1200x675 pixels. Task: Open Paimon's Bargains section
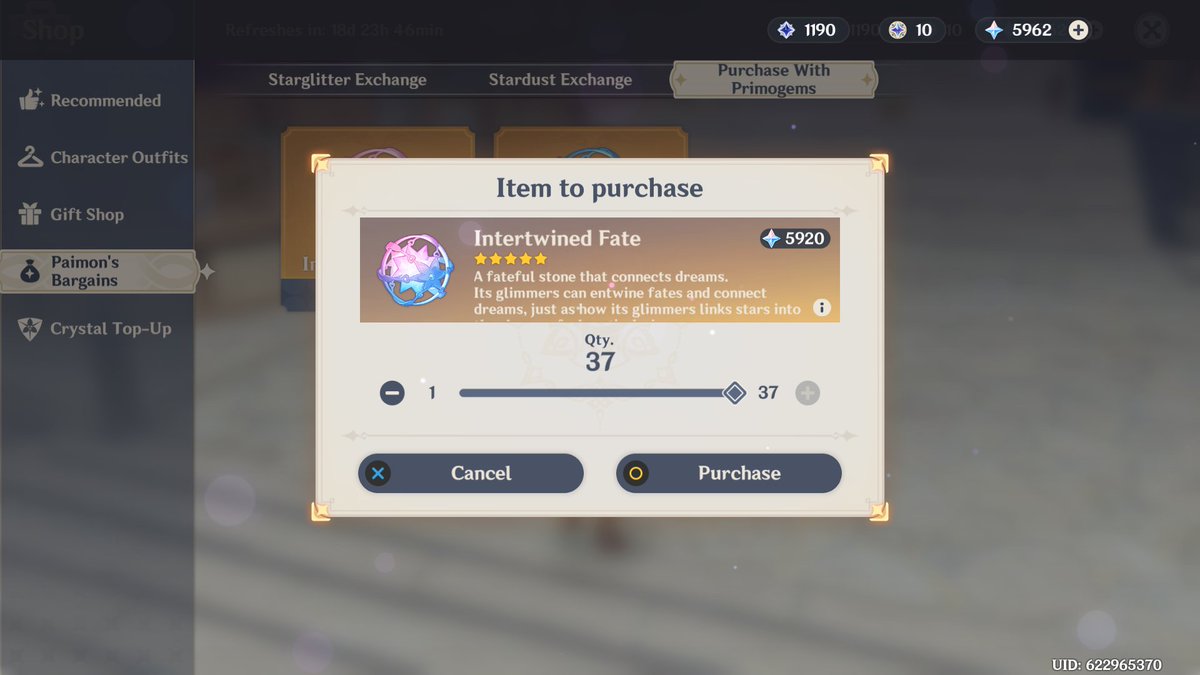[x=98, y=271]
